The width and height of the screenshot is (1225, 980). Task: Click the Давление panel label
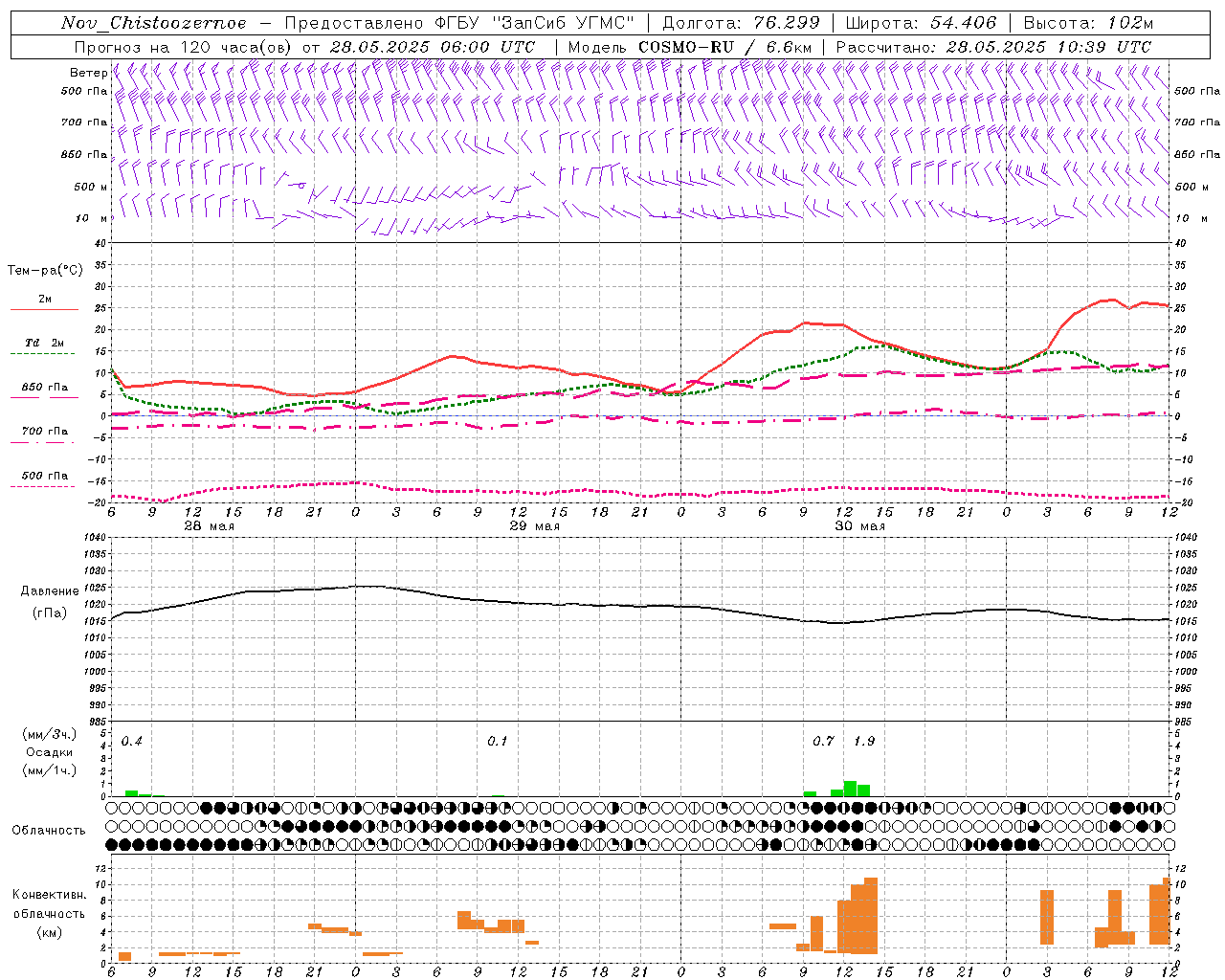pyautogui.click(x=50, y=591)
